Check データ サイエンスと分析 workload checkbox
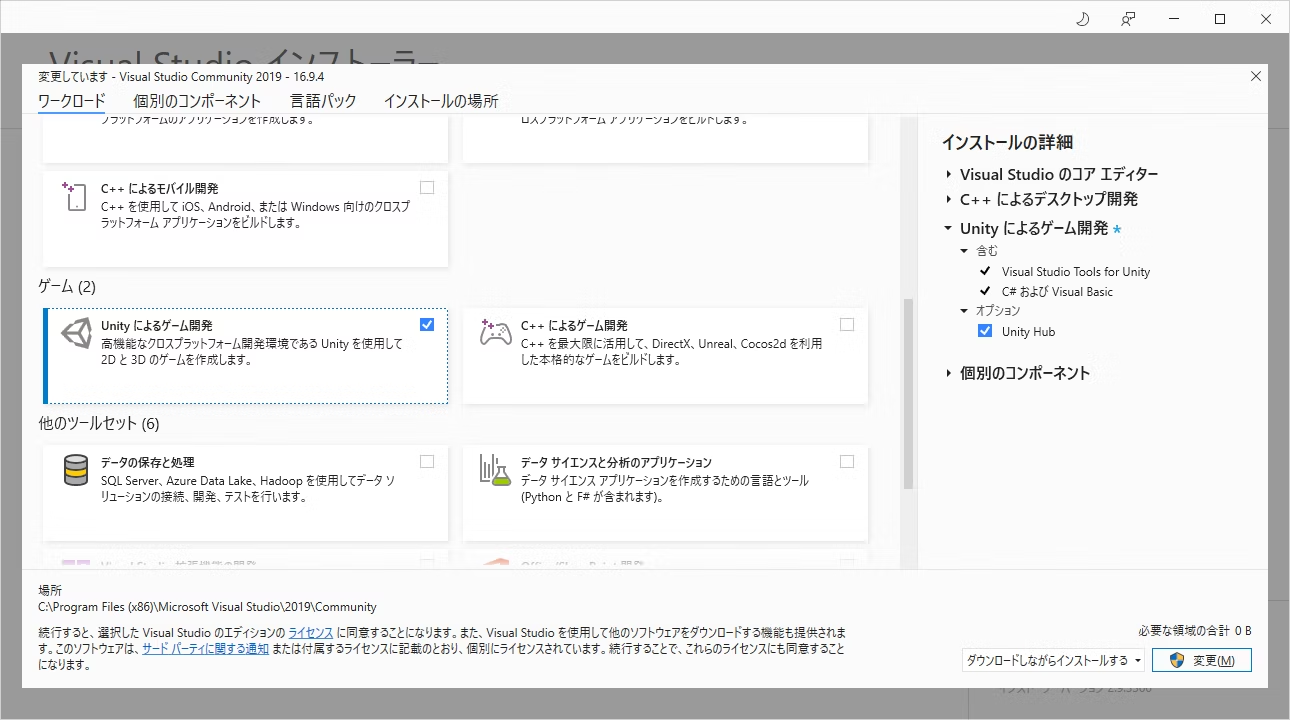 point(847,461)
